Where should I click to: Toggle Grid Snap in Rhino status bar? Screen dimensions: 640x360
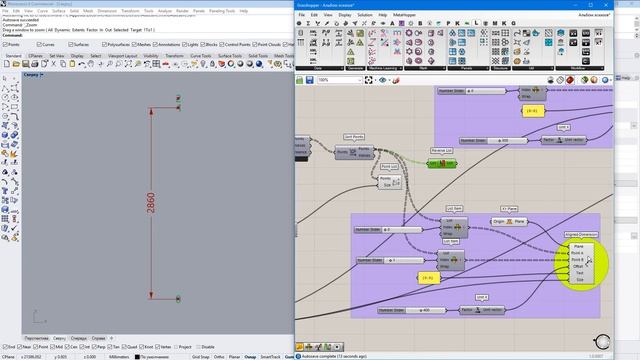[x=200, y=357]
